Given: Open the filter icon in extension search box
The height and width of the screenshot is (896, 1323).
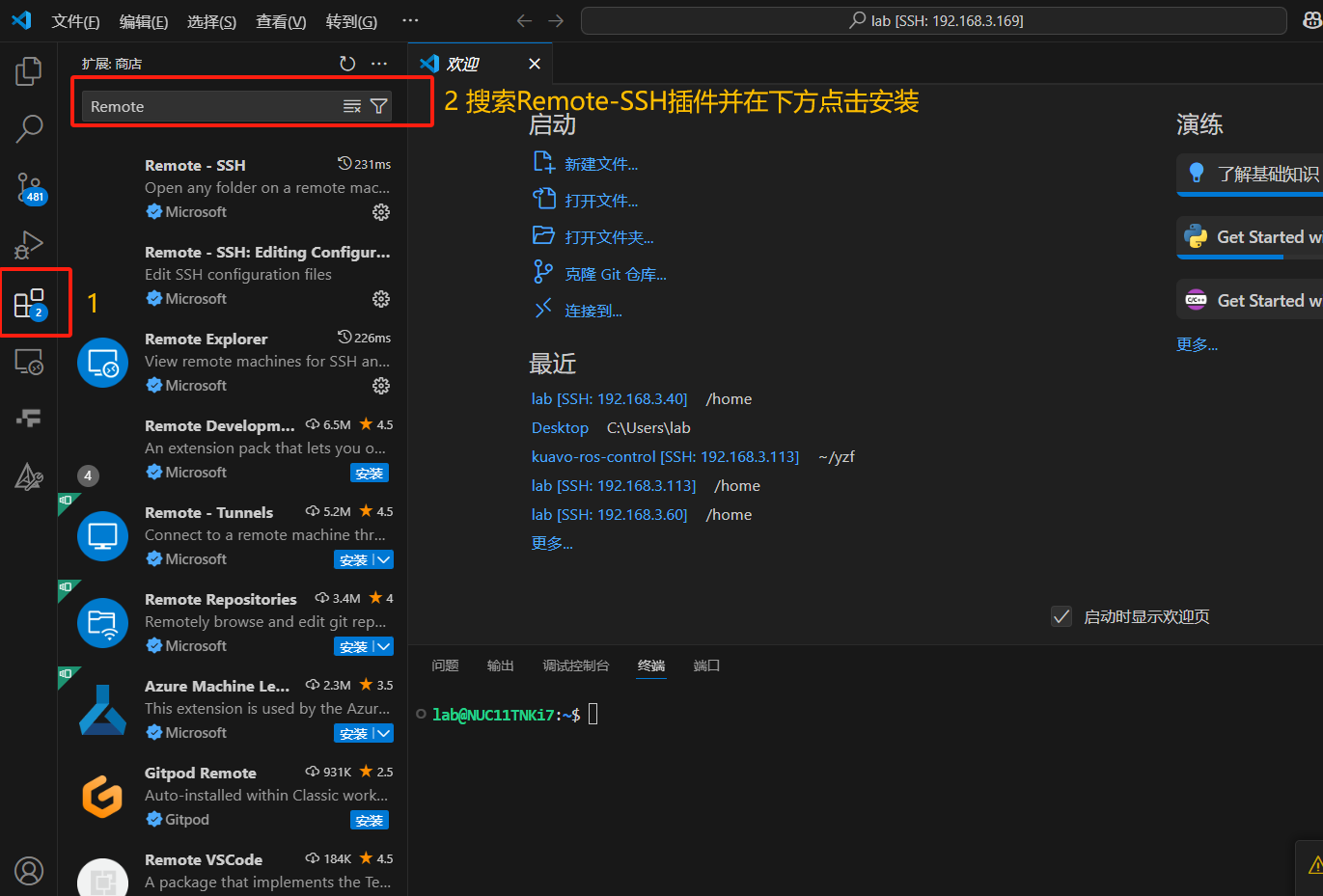Looking at the screenshot, I should [x=378, y=106].
